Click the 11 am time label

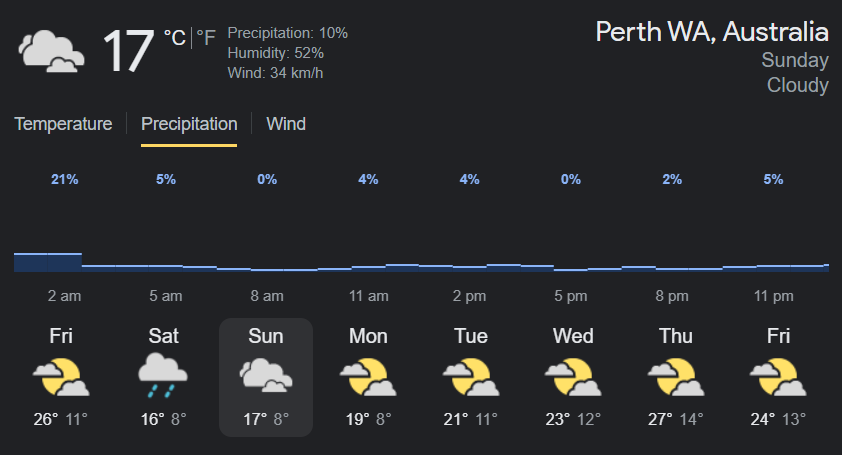click(x=369, y=296)
